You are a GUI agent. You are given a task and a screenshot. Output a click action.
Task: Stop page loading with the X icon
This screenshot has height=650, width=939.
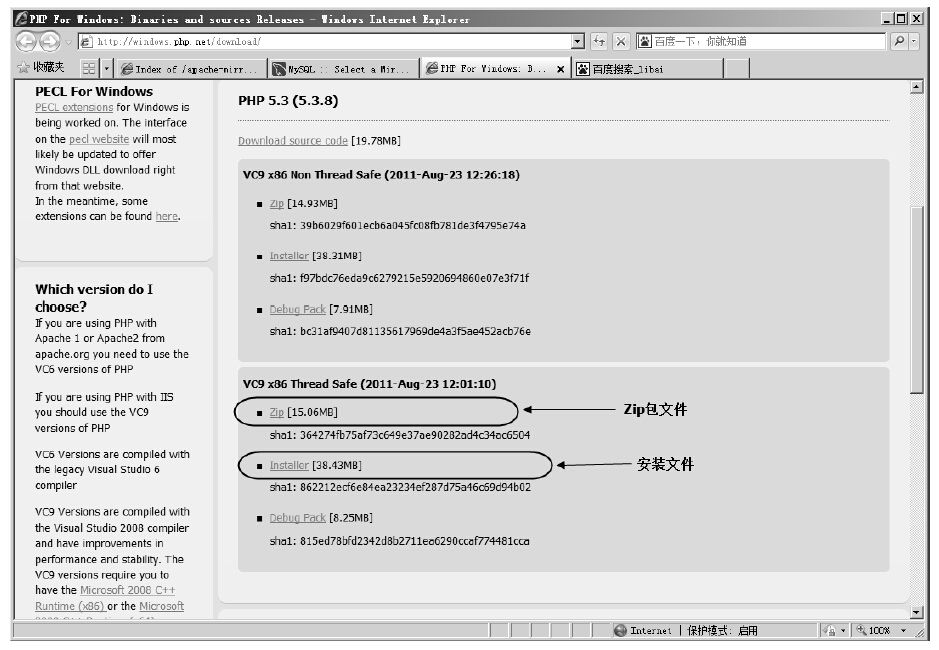621,41
